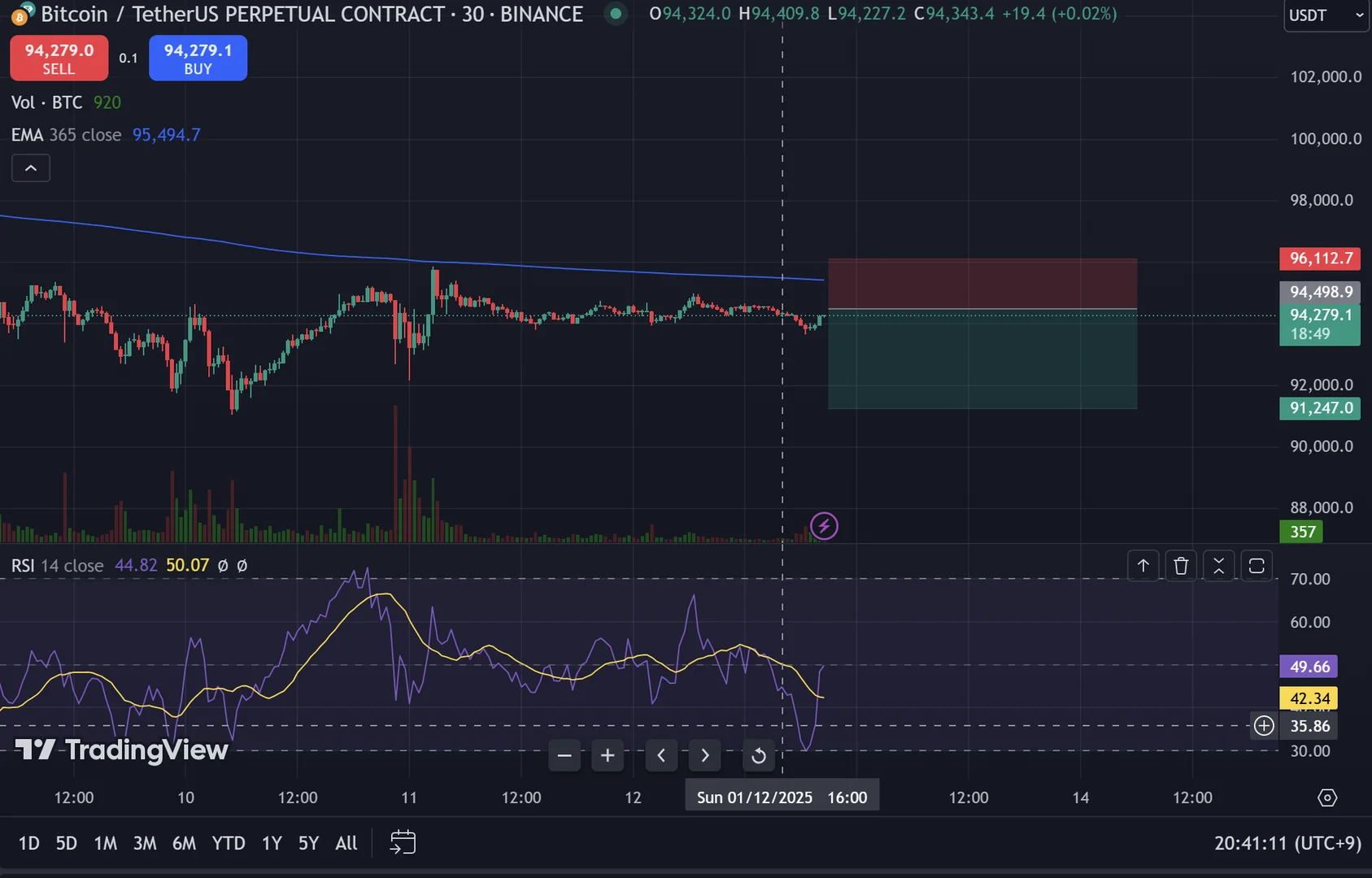The image size is (1372, 878).
Task: Zoom out the chart with minus button
Action: click(564, 756)
